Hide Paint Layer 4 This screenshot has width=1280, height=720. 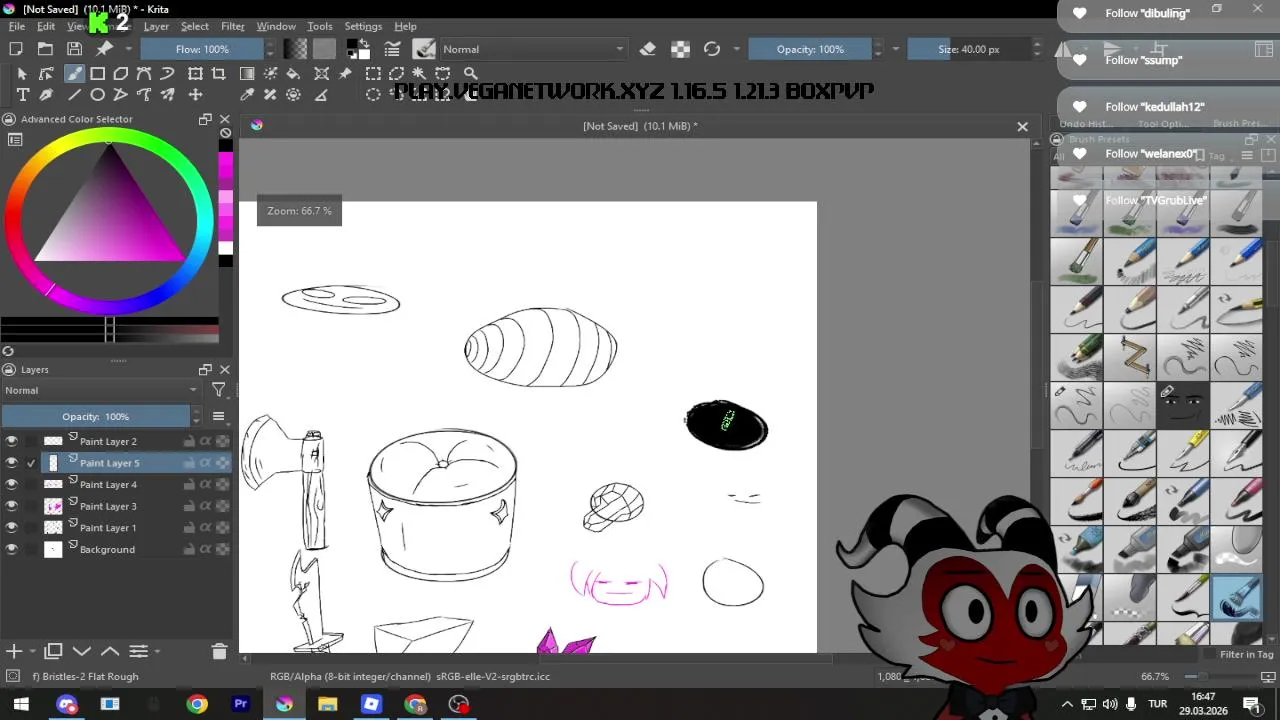click(12, 484)
